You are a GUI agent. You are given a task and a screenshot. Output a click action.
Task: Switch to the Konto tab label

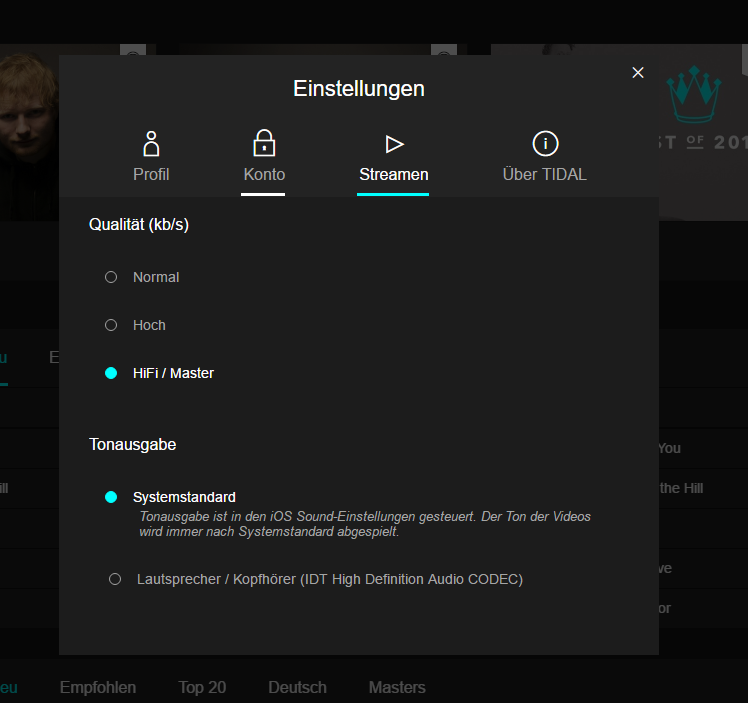coord(264,175)
